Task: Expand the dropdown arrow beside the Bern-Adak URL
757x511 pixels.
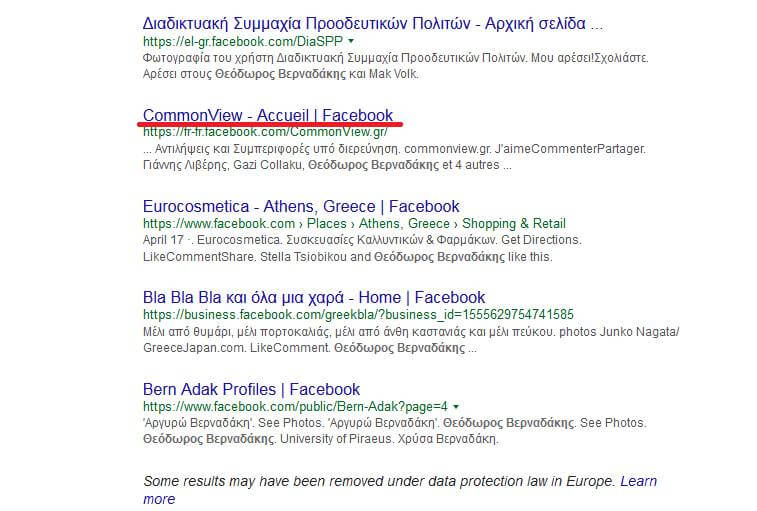Action: pos(456,408)
